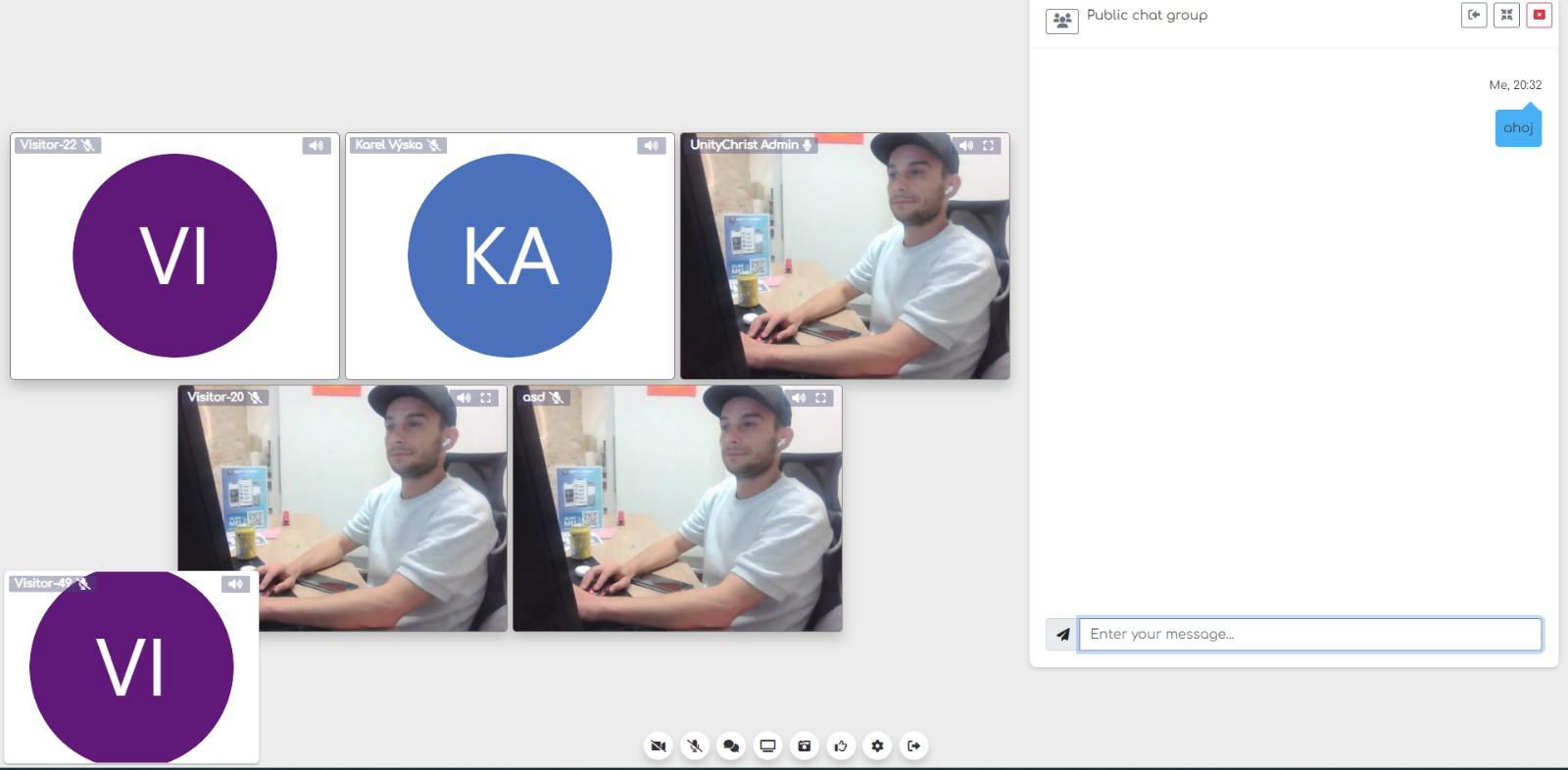Click the send message paper plane icon
Viewport: 1568px width, 770px height.
tap(1061, 635)
